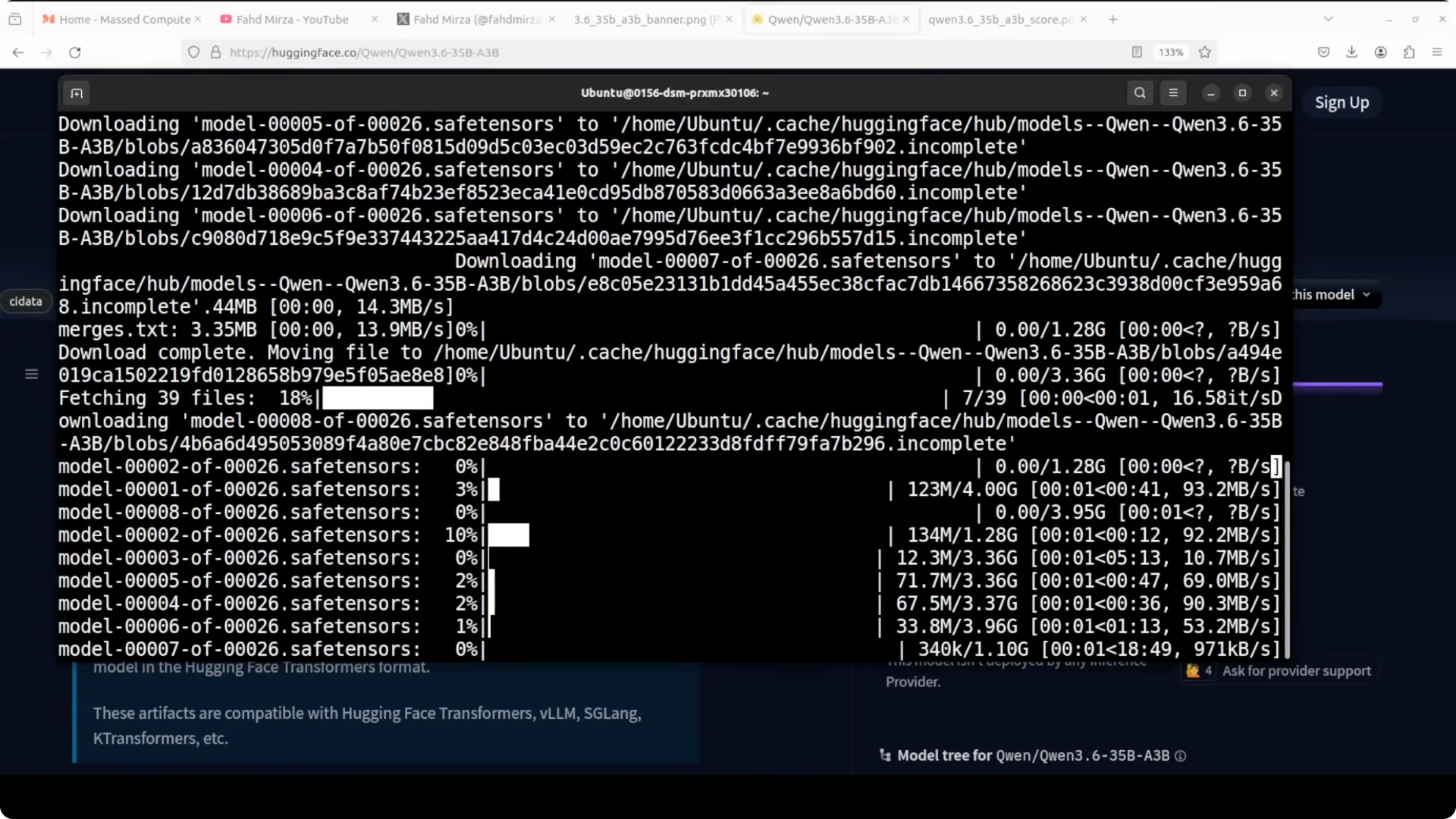Close the Fahd Mirza - YouTube tab
The image size is (1456, 819).
tap(375, 19)
